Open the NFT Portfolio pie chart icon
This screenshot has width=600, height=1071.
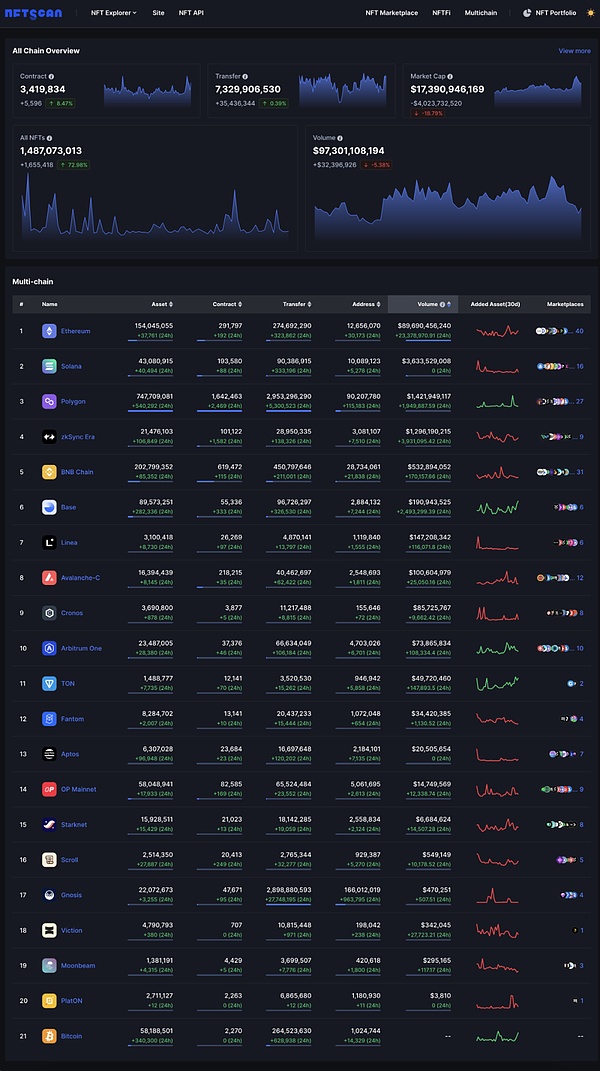coord(527,13)
